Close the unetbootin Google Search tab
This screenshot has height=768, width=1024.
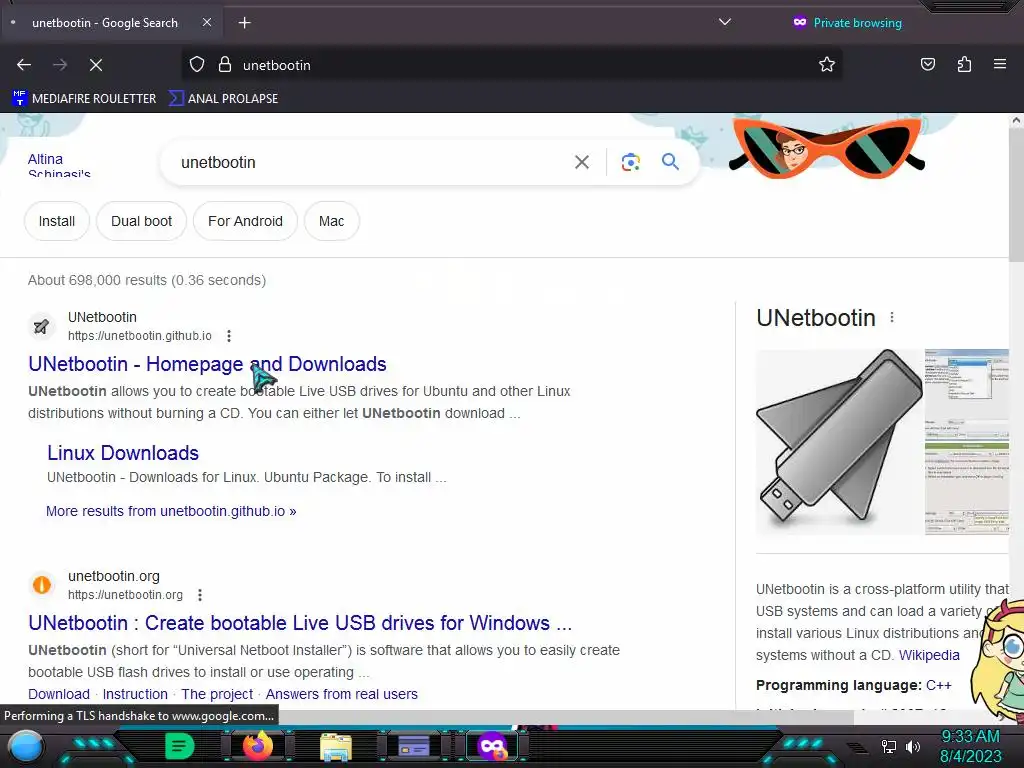pyautogui.click(x=206, y=22)
